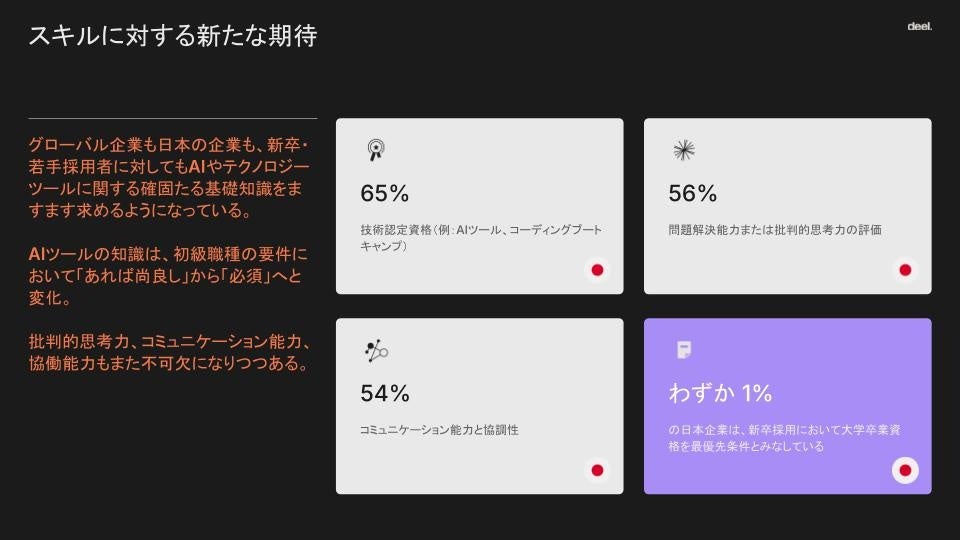Image resolution: width=960 pixels, height=540 pixels.
Task: Click the slide title スキルに対する新たな期待
Action: pyautogui.click(x=172, y=36)
